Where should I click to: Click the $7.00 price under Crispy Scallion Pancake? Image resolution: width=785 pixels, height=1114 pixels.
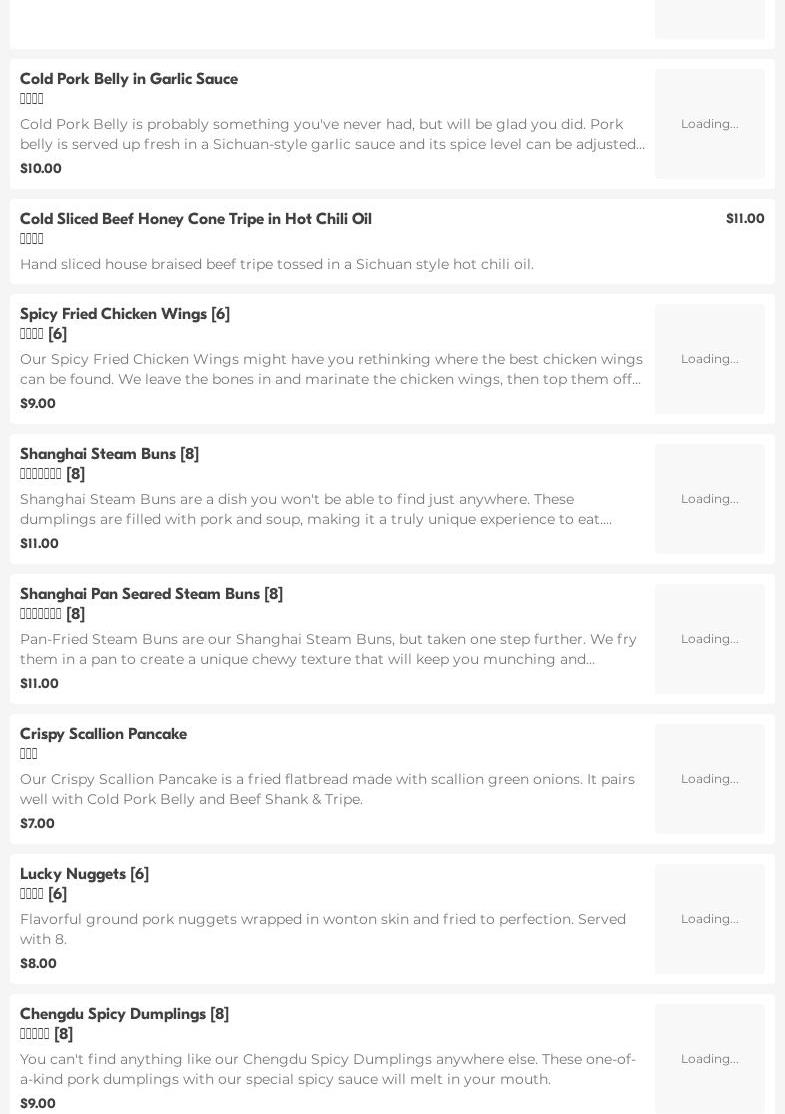tap(37, 823)
